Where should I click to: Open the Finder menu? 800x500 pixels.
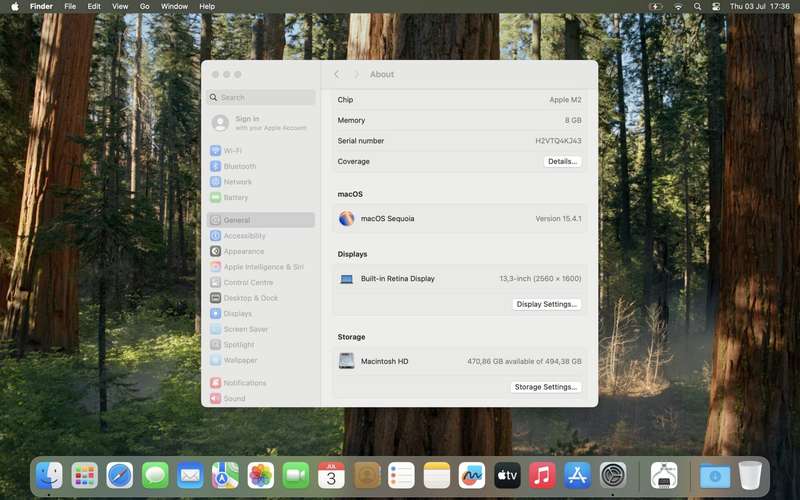coord(41,7)
